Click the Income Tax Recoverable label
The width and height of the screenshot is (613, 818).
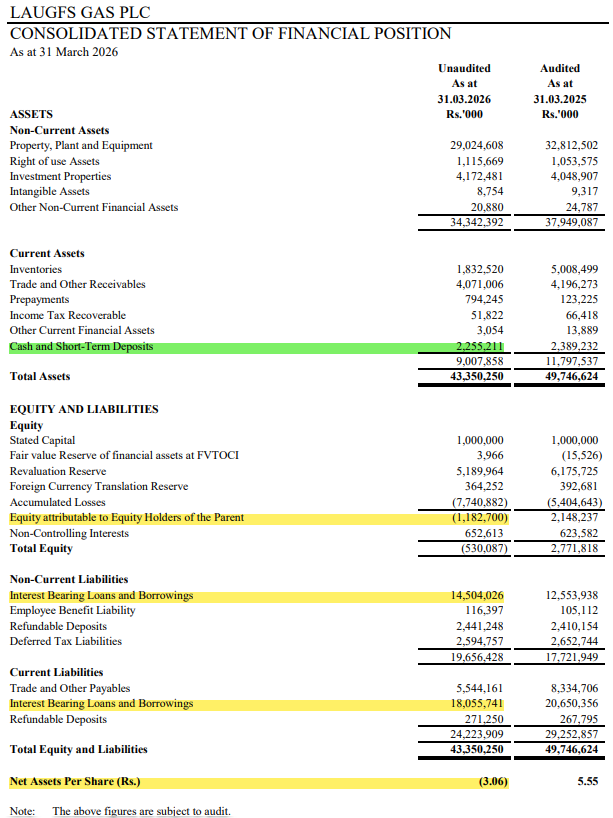[68, 315]
